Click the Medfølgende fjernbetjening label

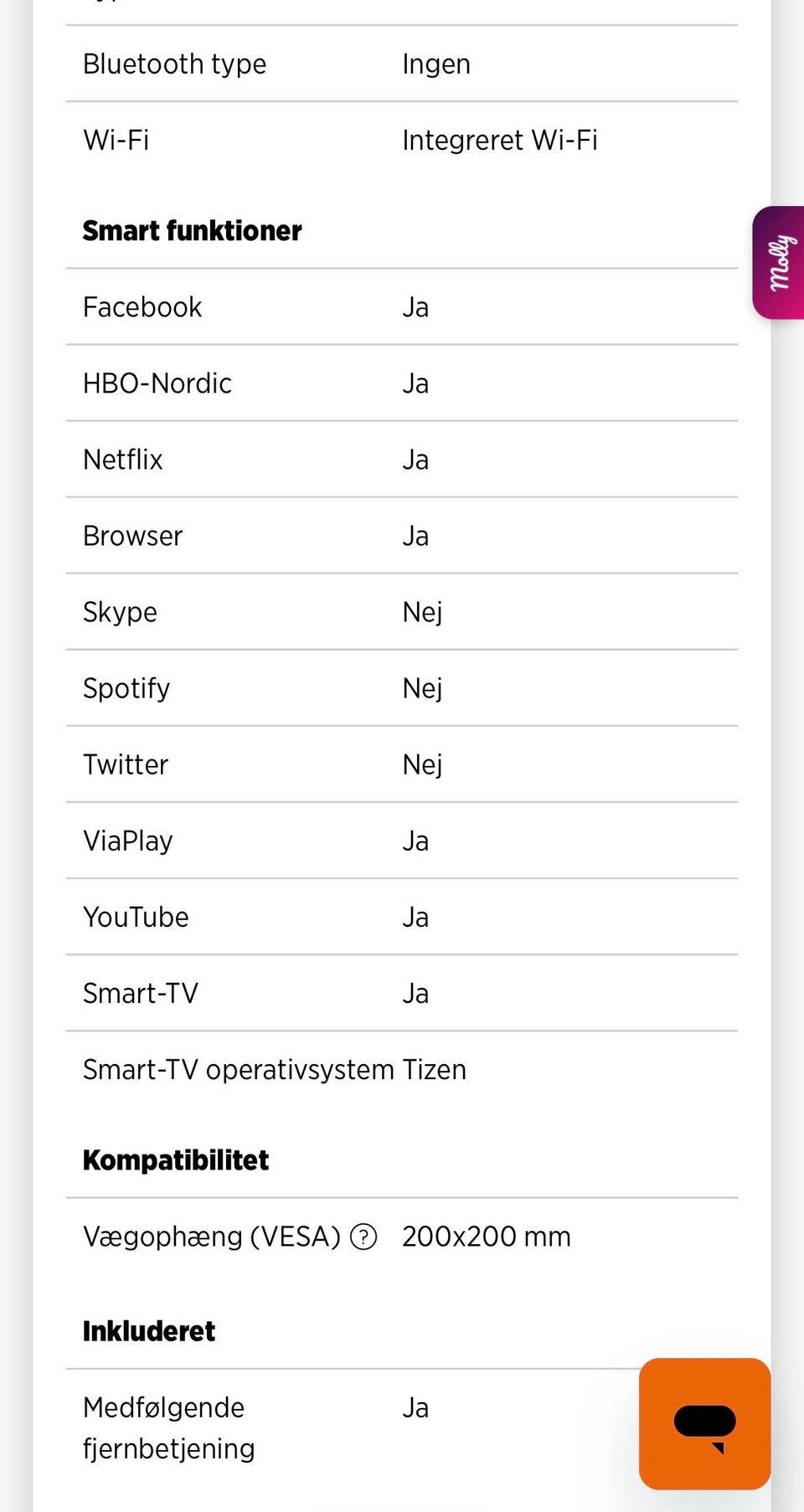pyautogui.click(x=167, y=1427)
